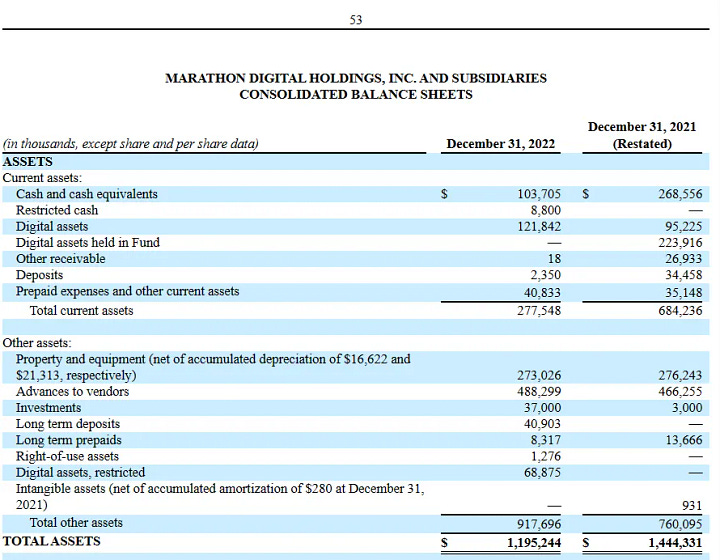The height and width of the screenshot is (560, 720).
Task: Click the Other receivable value 18
Action: click(x=554, y=259)
